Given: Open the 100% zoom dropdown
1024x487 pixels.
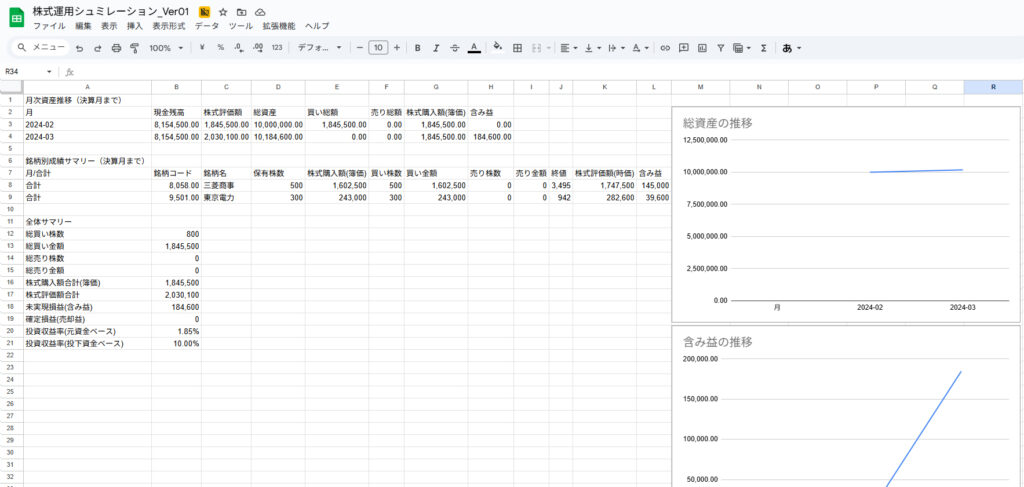Looking at the screenshot, I should (166, 47).
